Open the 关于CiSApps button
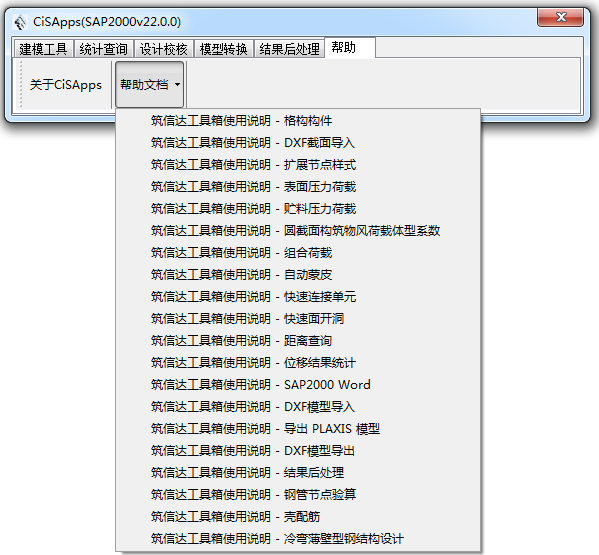The image size is (599, 555). pos(66,84)
